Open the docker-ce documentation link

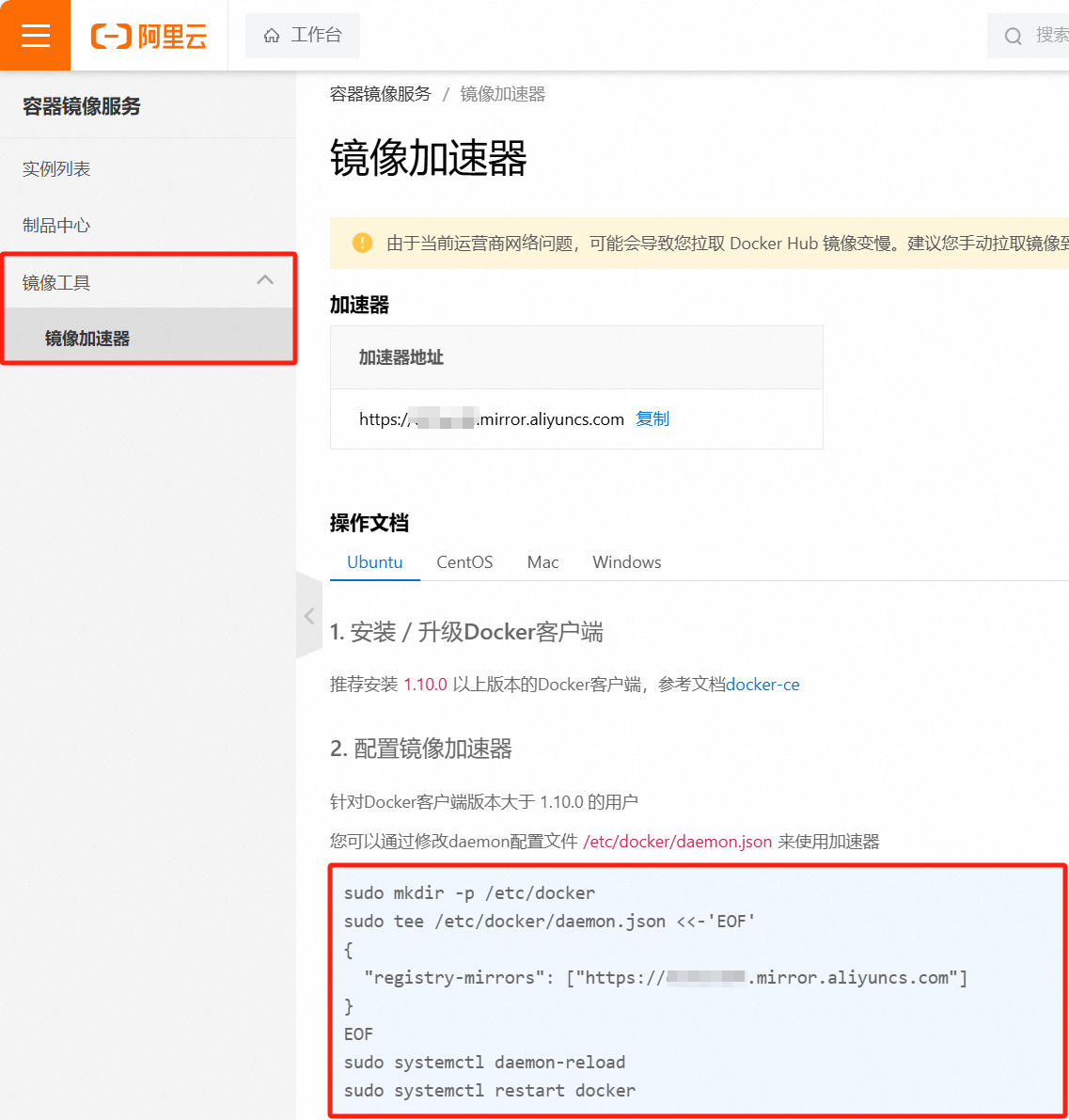coord(762,685)
